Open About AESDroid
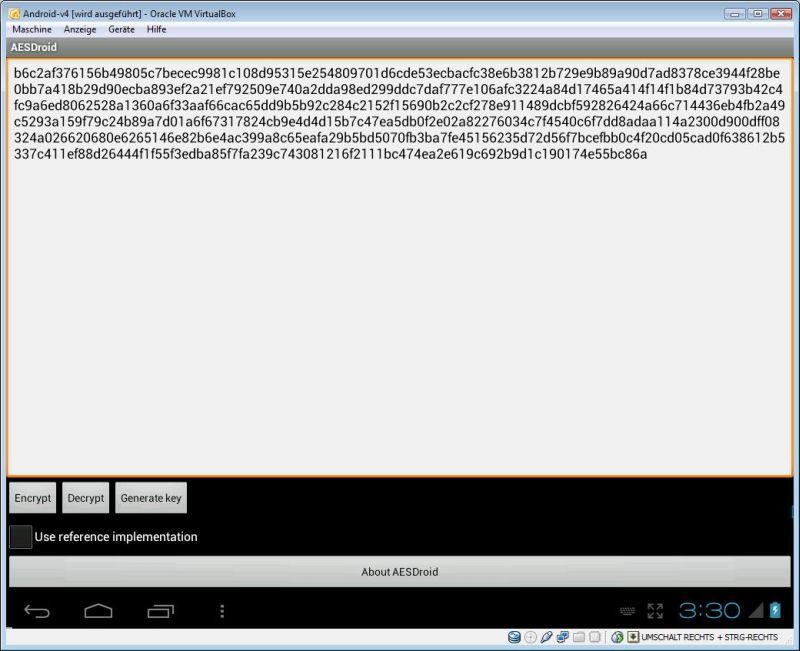Viewport: 800px width, 651px height. [400, 572]
